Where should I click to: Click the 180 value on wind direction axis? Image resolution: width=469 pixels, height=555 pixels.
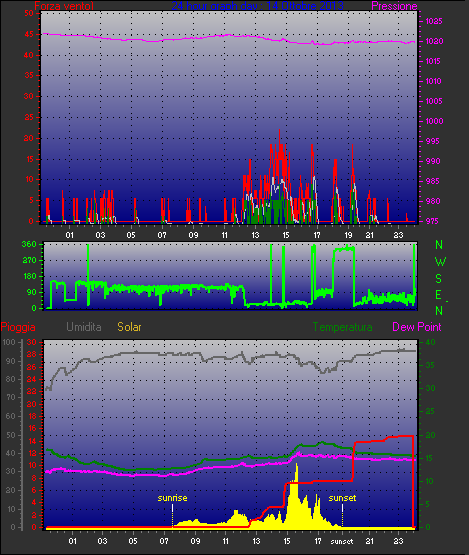[x=29, y=276]
